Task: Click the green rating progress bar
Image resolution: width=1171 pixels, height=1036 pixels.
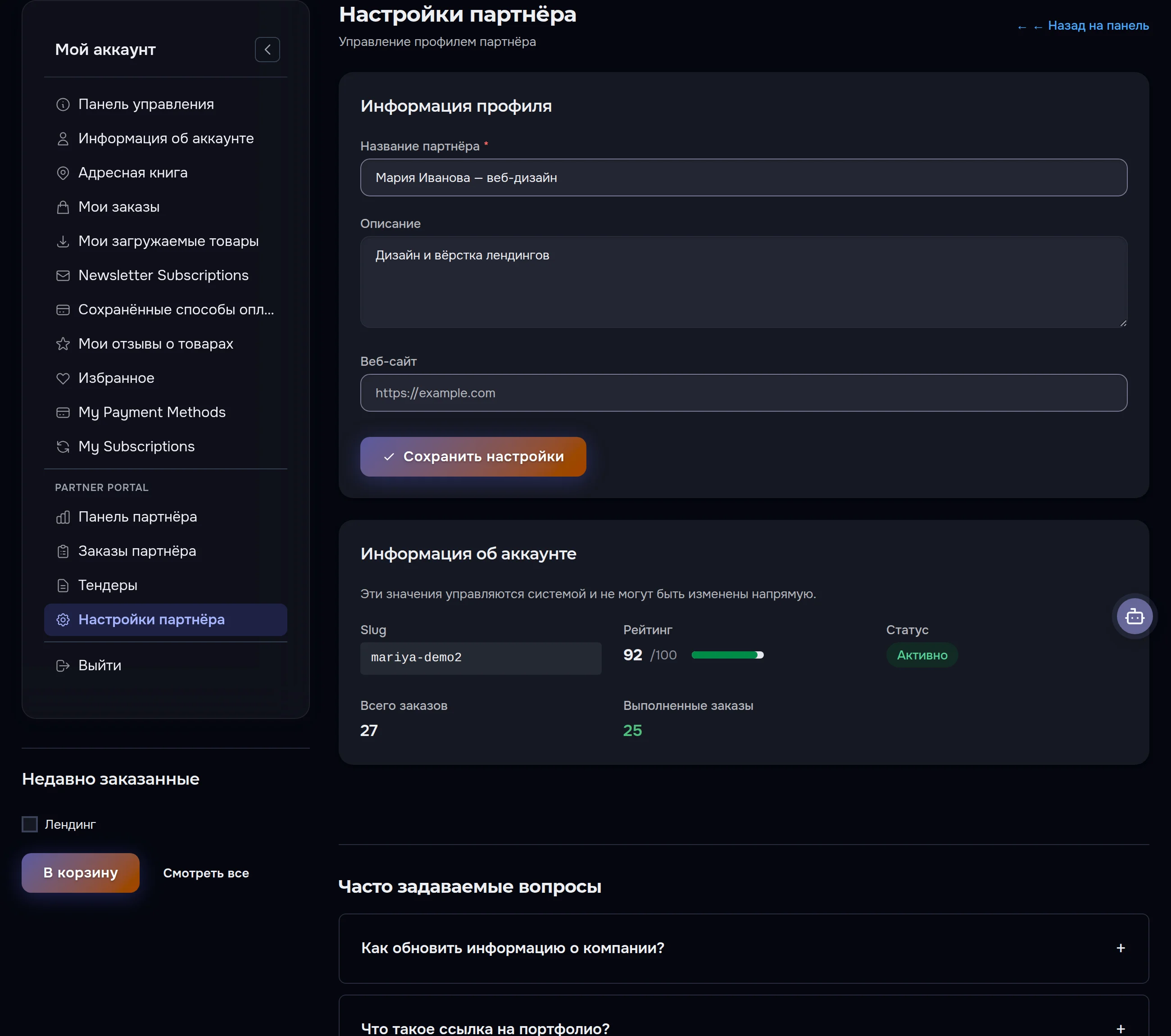Action: point(727,655)
